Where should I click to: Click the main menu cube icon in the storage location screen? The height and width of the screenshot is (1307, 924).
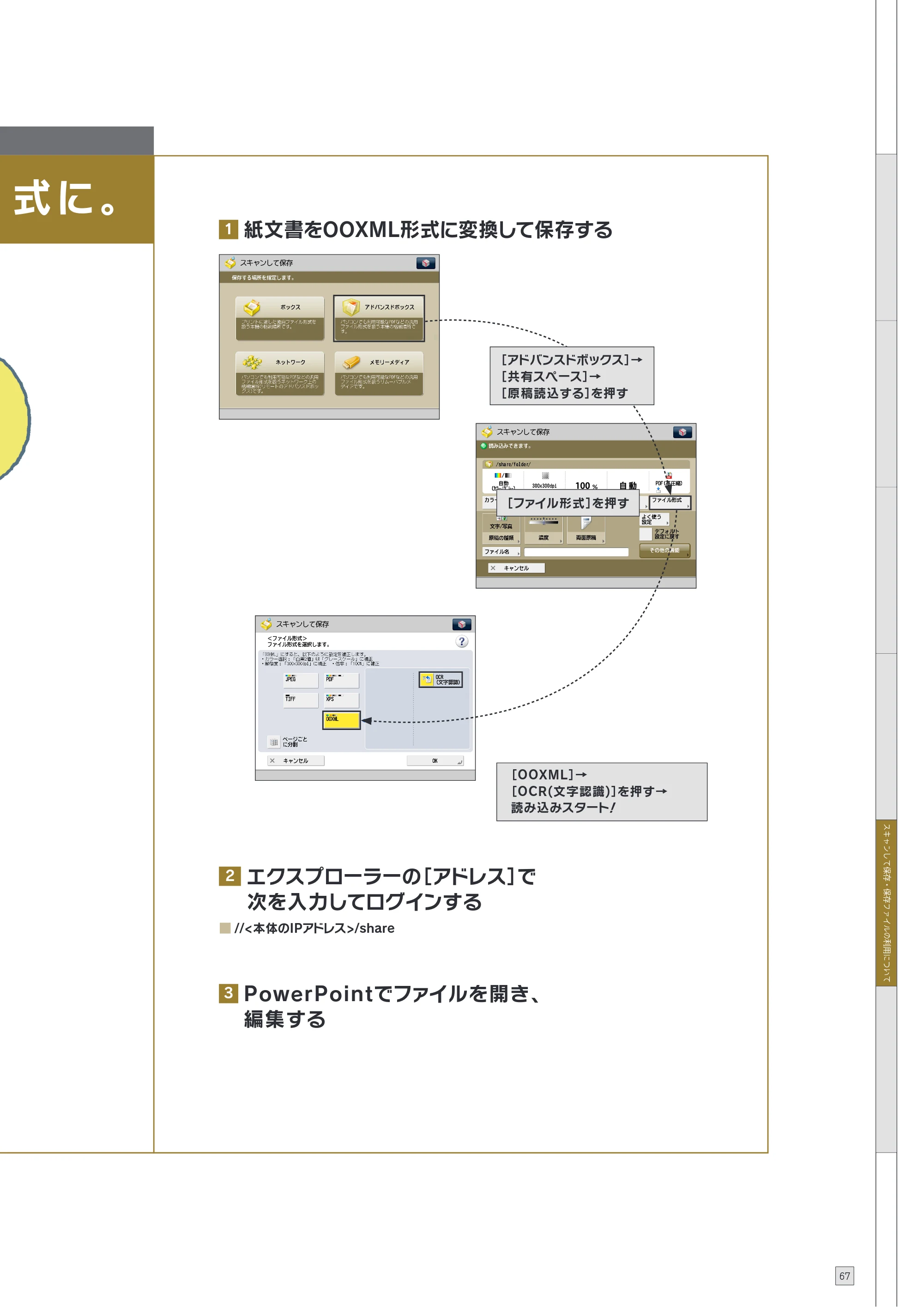[426, 263]
